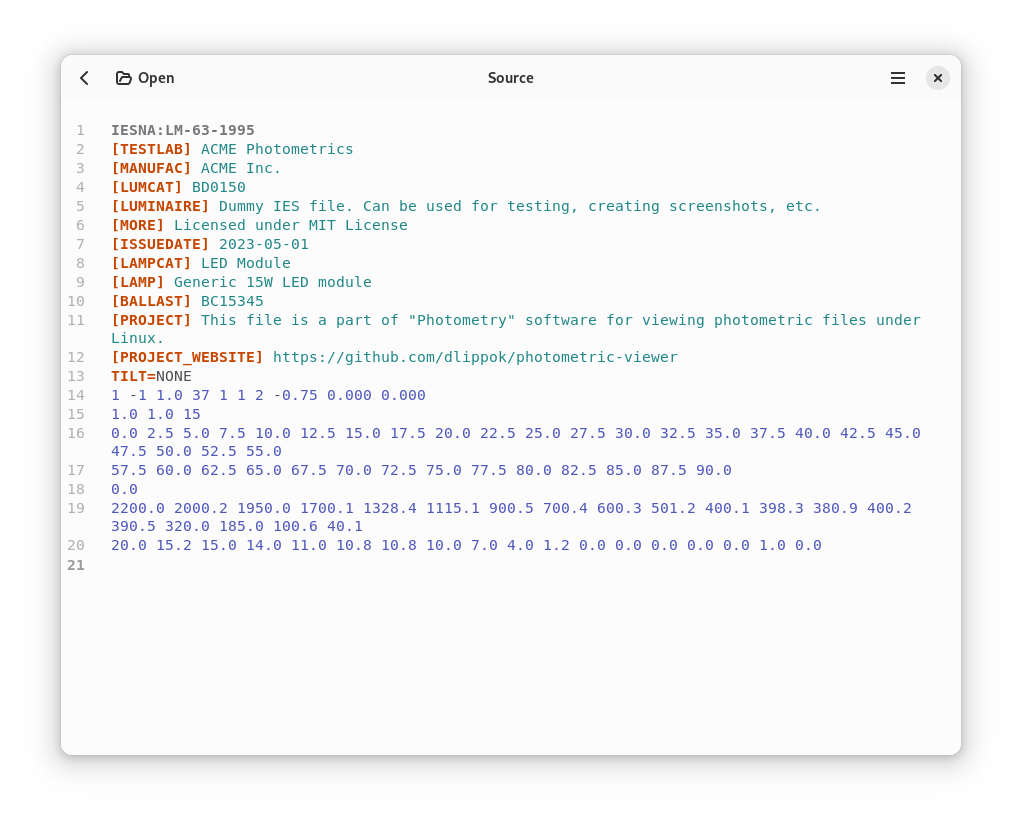The width and height of the screenshot is (1022, 822).
Task: Click the IESNA:LM-63-1995 header text
Action: (x=183, y=130)
